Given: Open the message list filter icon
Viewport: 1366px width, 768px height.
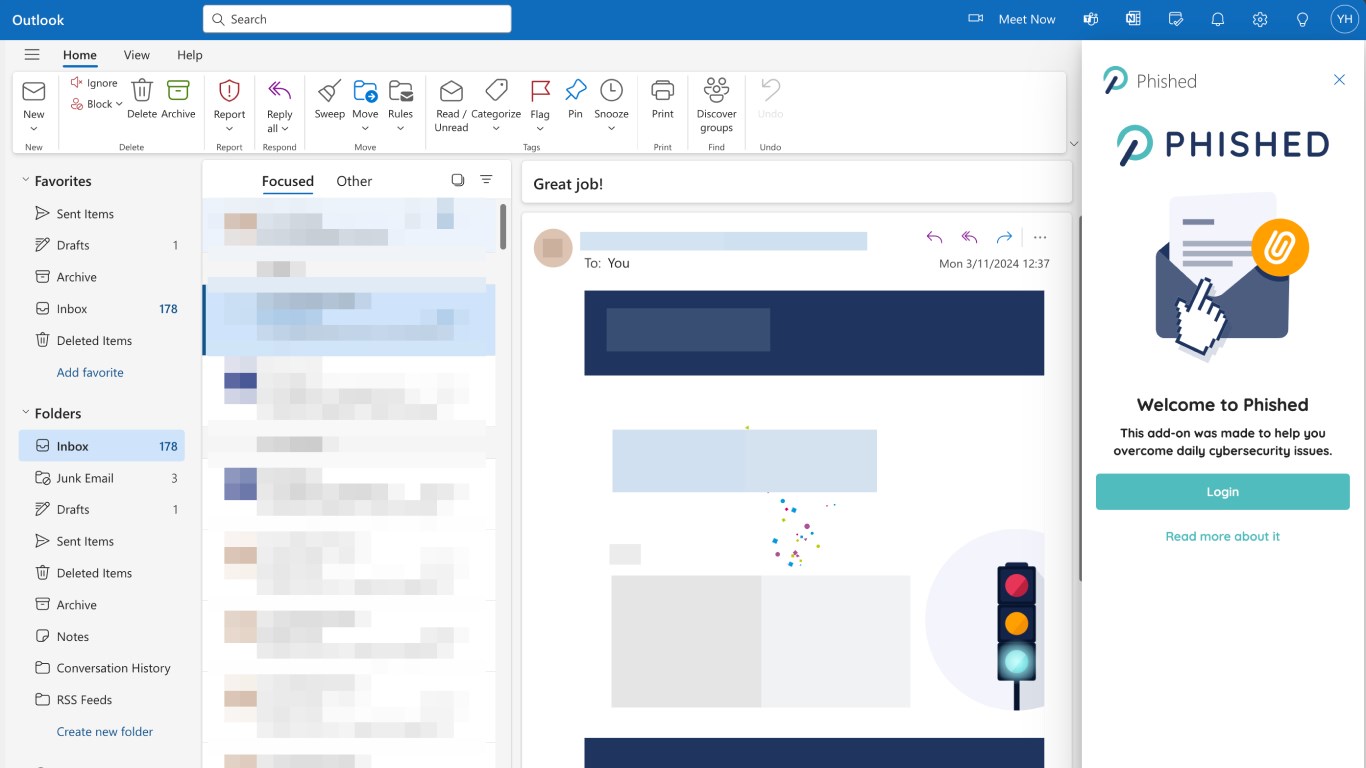Looking at the screenshot, I should (x=486, y=180).
